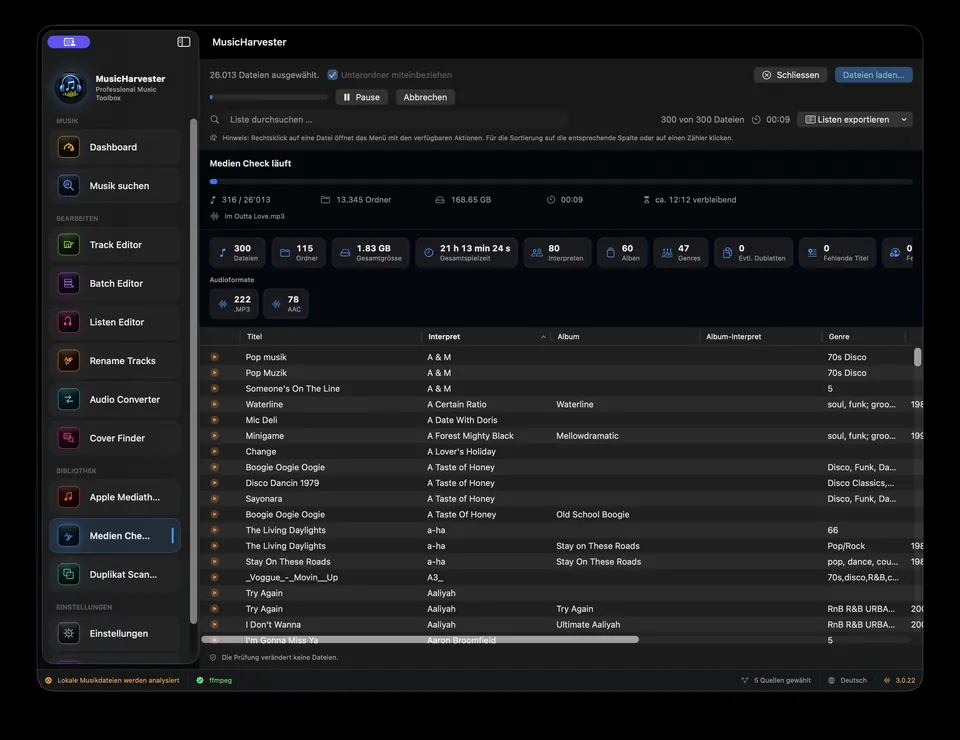
Task: Click the Cover Finder icon
Action: pyautogui.click(x=69, y=438)
